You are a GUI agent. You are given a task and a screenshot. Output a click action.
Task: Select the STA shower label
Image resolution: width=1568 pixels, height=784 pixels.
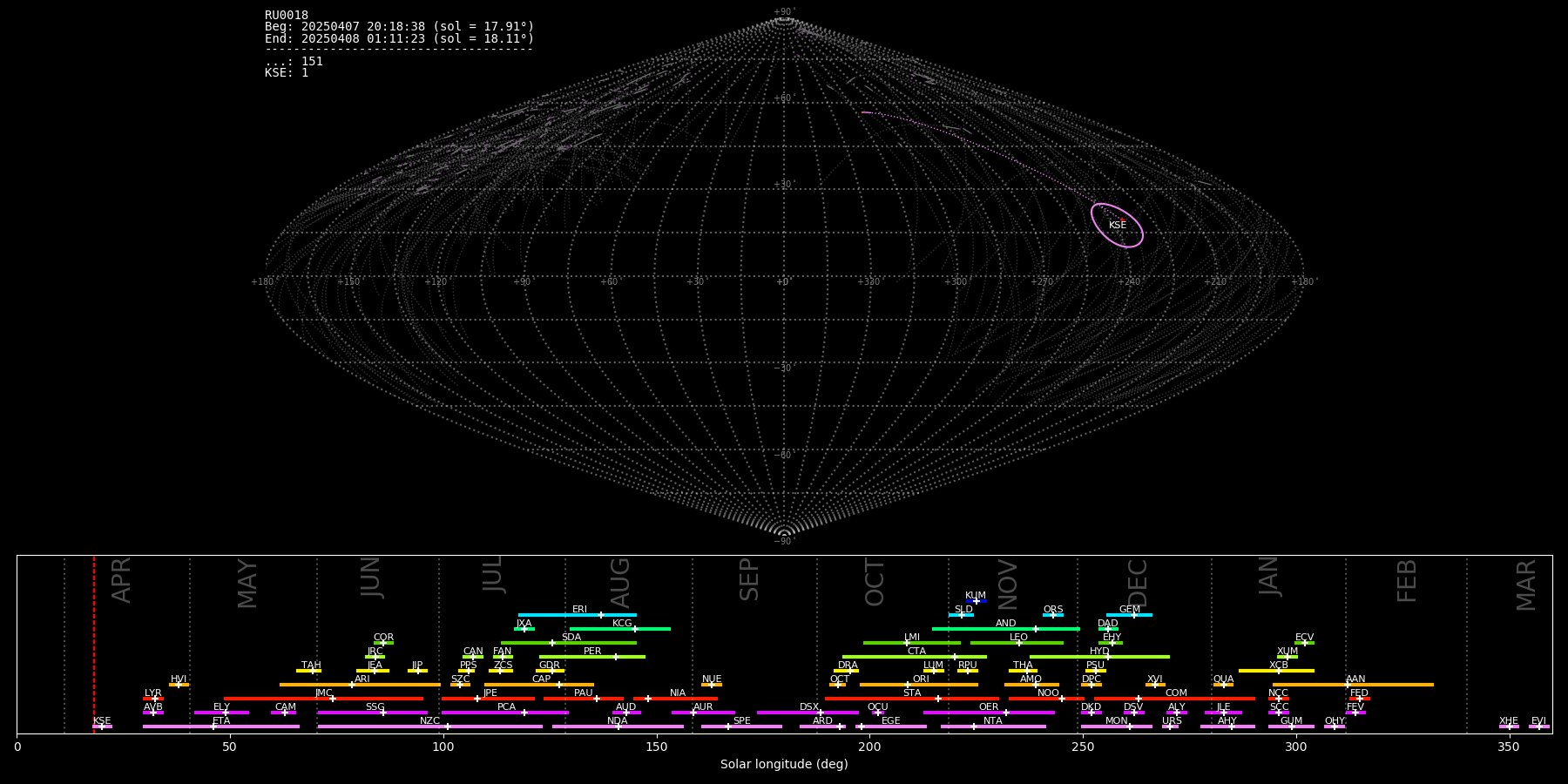912,693
